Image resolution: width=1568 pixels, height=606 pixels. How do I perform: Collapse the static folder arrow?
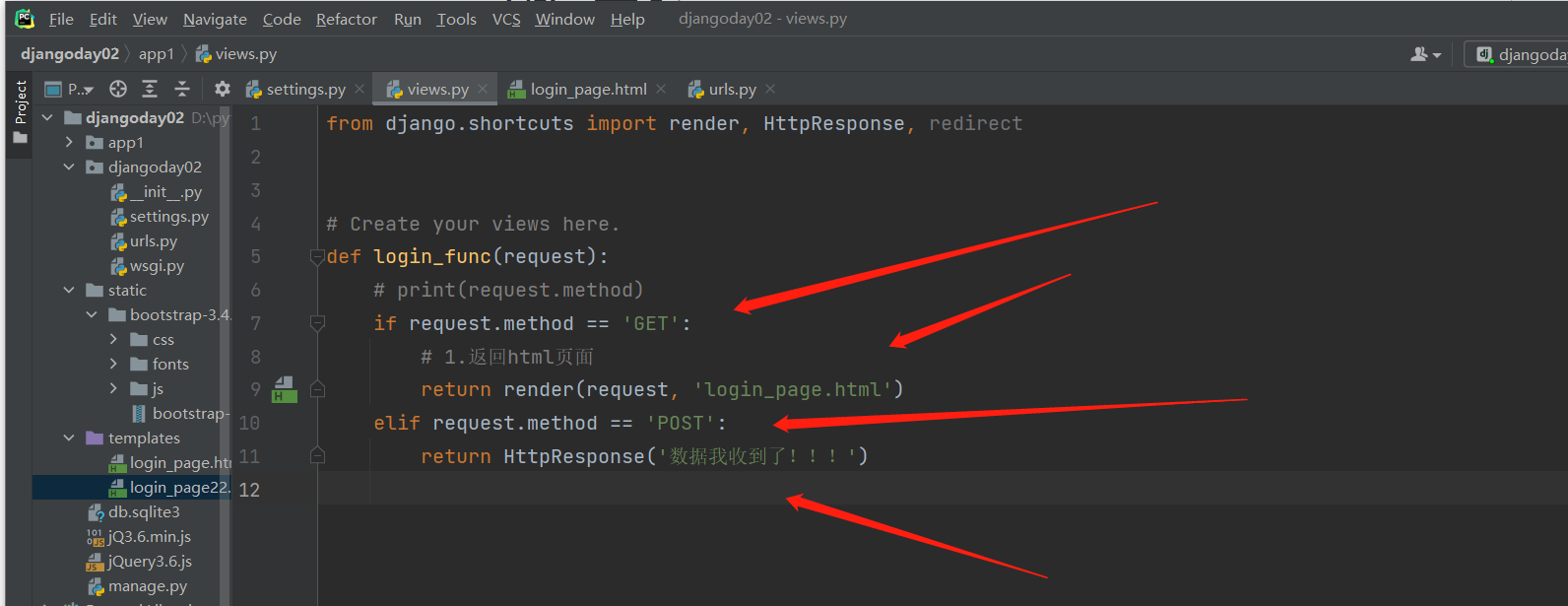tap(69, 290)
